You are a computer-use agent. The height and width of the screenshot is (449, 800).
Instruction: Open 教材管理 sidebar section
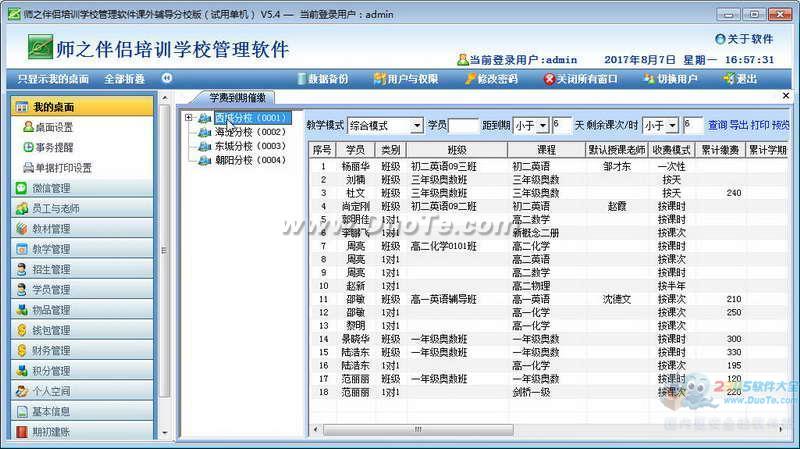[x=82, y=229]
